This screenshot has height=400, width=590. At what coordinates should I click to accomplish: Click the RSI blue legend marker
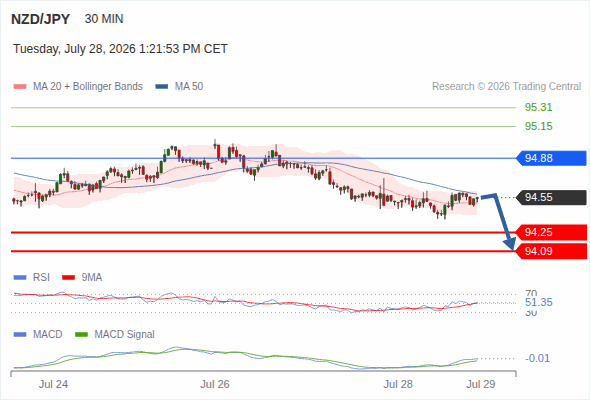pyautogui.click(x=20, y=278)
